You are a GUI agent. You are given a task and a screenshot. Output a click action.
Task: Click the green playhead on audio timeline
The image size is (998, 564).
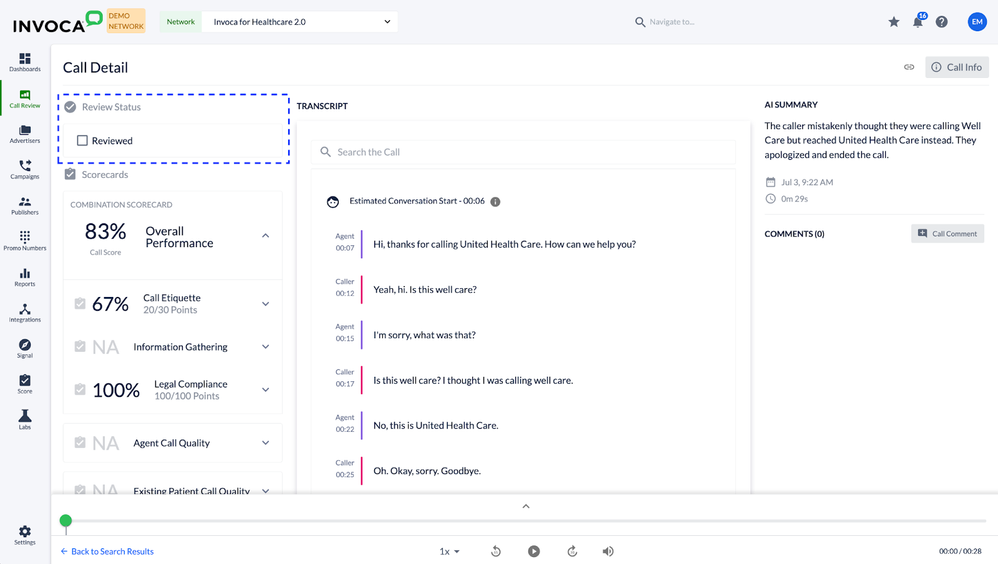click(66, 521)
